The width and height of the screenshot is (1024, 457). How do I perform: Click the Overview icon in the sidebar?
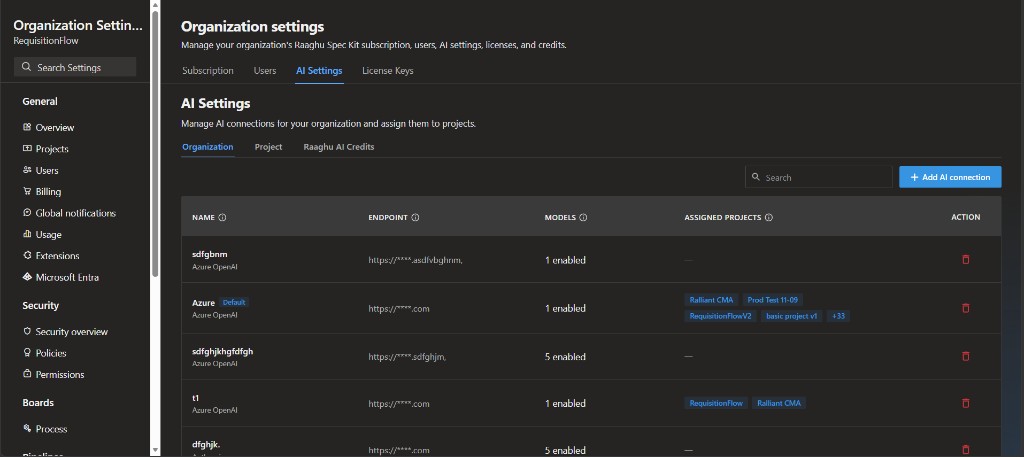(27, 127)
